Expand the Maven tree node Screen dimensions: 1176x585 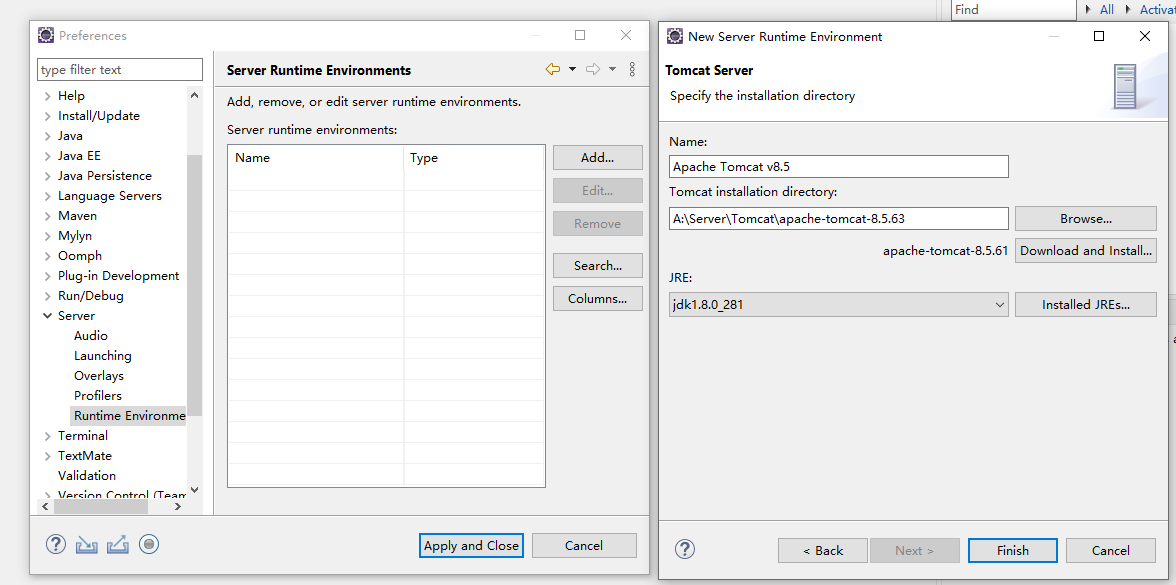click(x=48, y=216)
